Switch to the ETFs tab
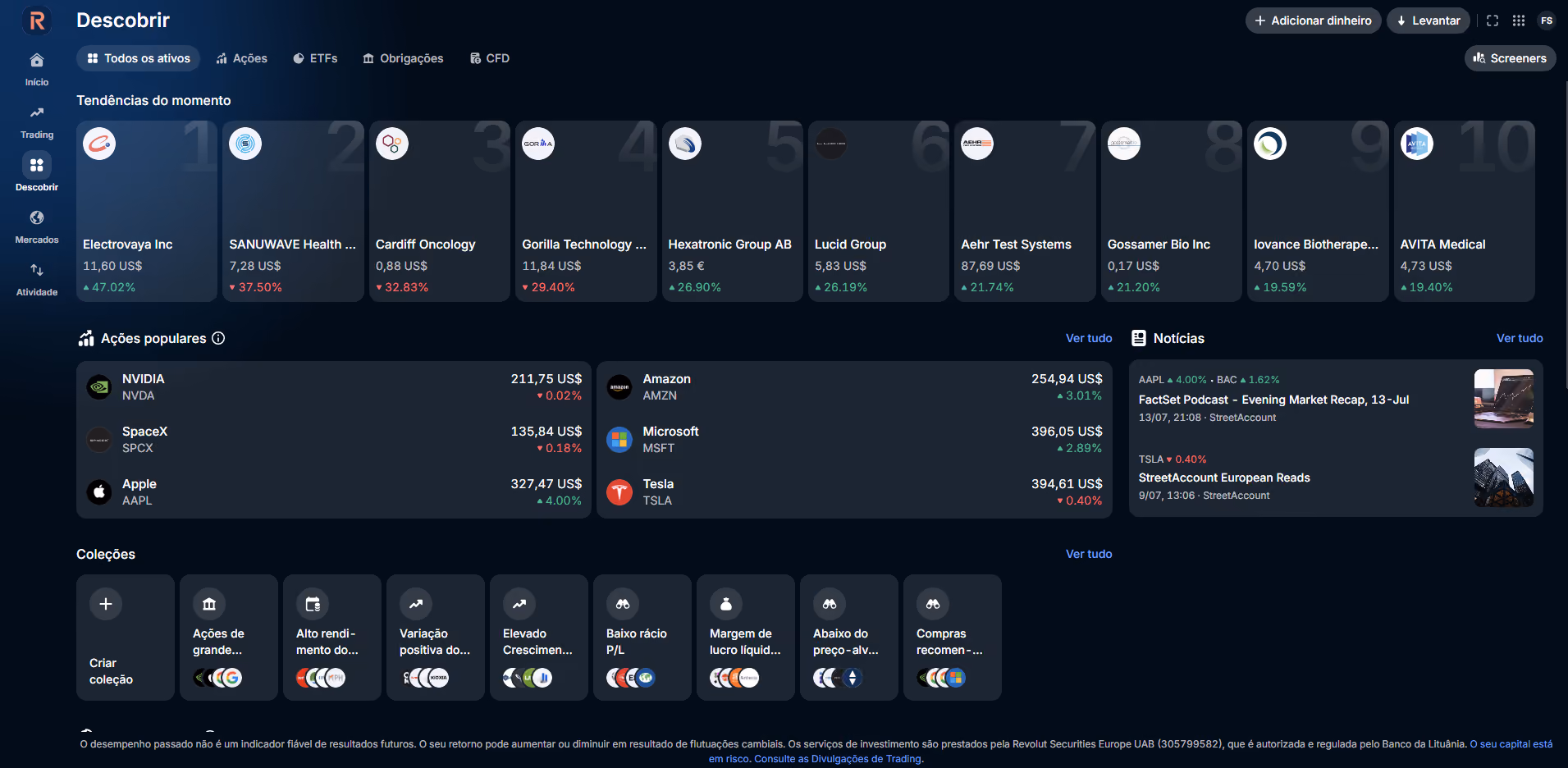The height and width of the screenshot is (768, 1568). point(316,58)
